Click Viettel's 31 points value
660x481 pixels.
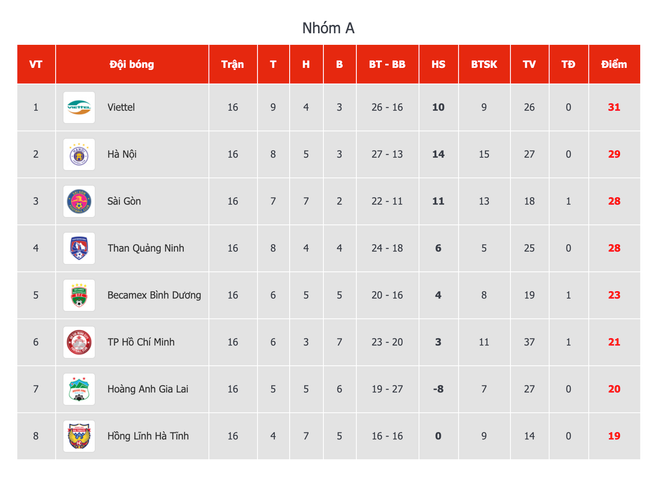pos(614,107)
